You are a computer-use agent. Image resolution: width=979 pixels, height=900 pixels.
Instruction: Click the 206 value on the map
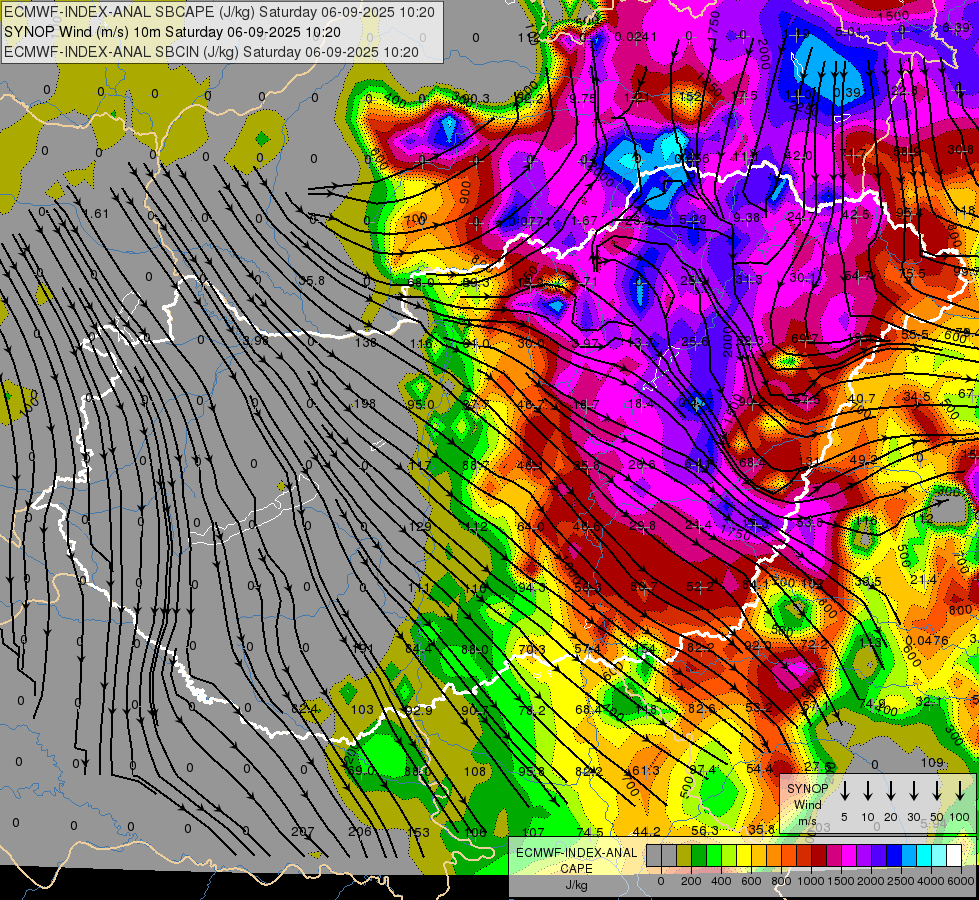click(360, 831)
